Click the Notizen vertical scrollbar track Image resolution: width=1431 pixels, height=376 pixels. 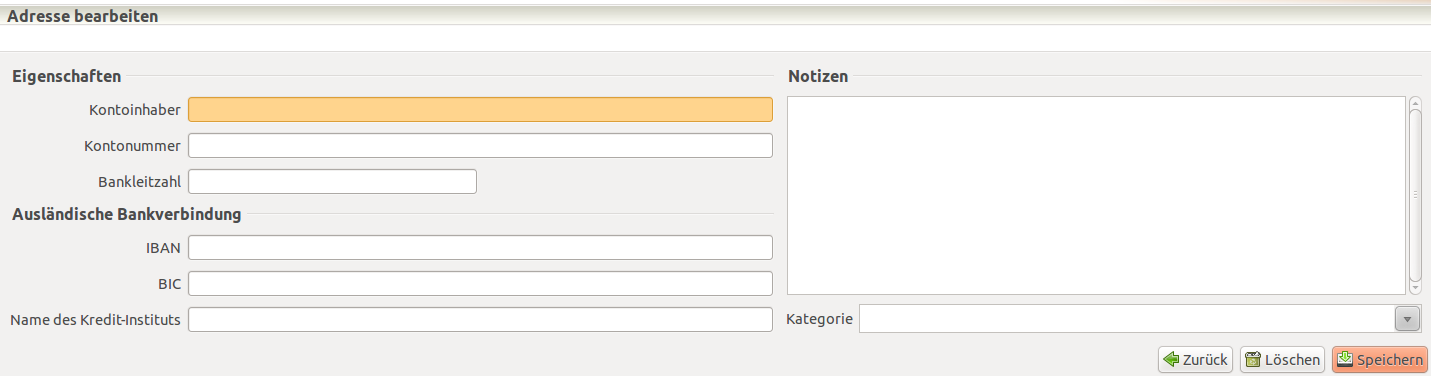point(1415,195)
